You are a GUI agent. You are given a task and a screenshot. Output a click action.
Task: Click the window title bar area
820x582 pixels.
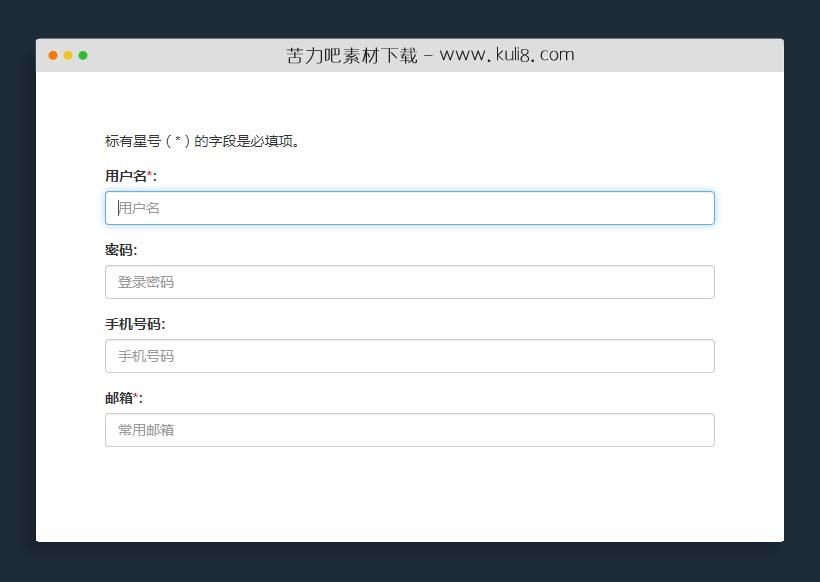click(x=650, y=55)
